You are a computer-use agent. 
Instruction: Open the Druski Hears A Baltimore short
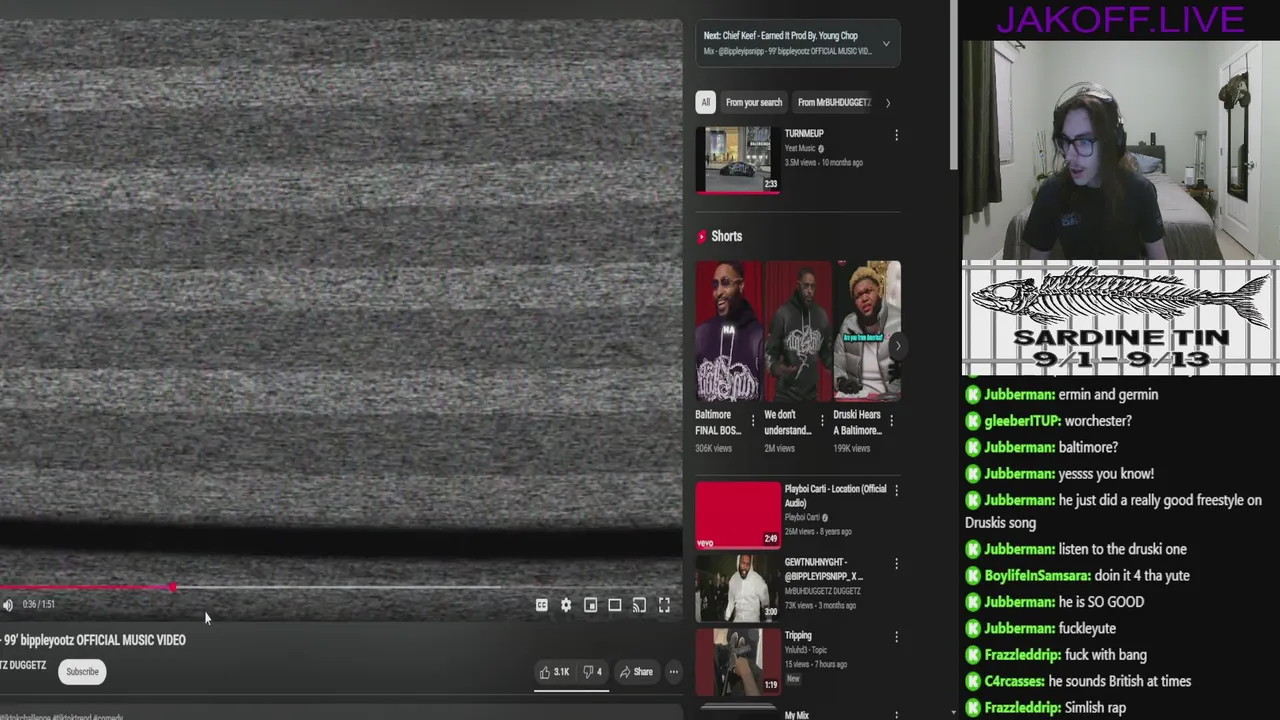(x=867, y=331)
